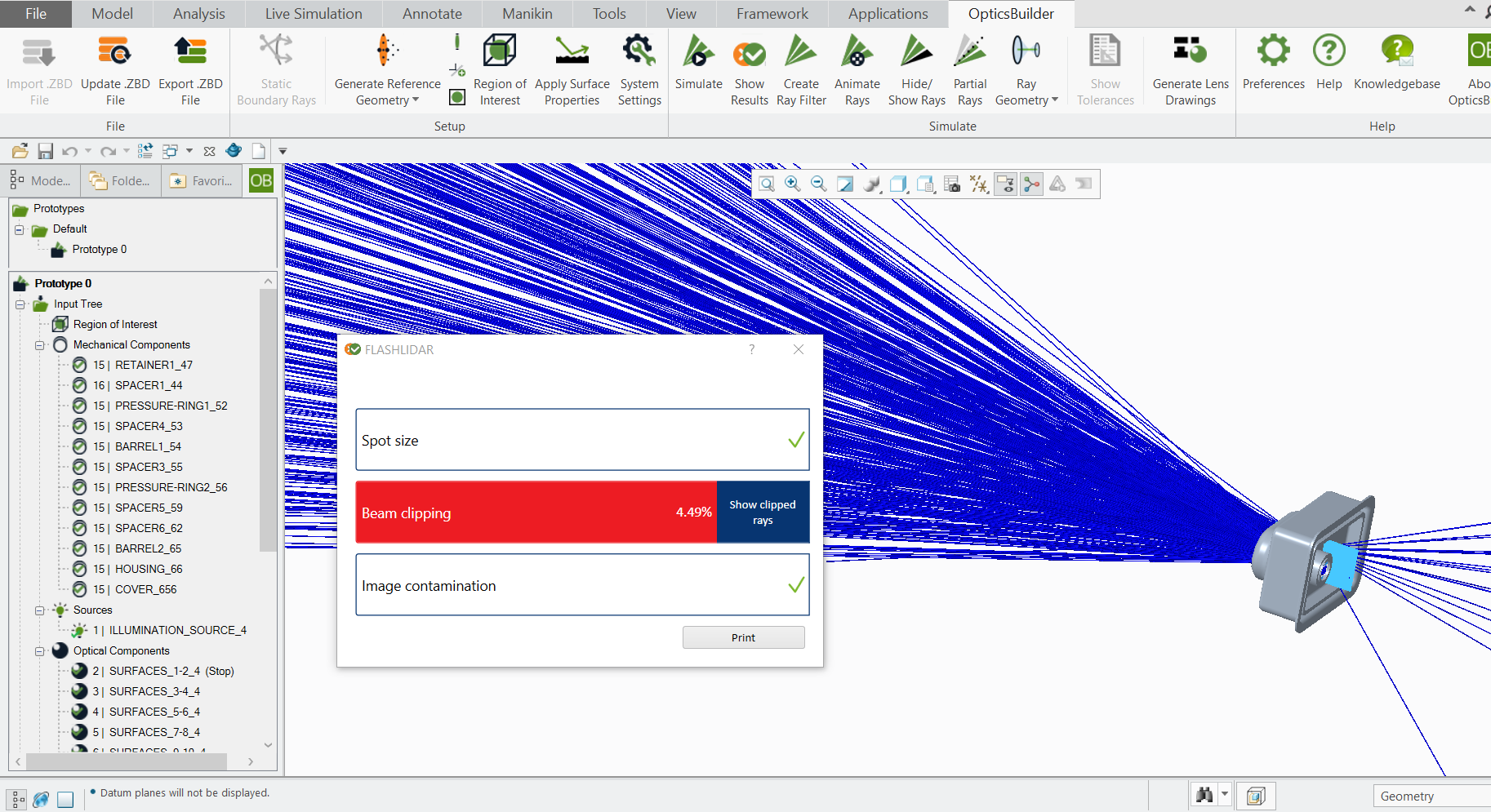Click Create Ray Filter icon
This screenshot has height=812, width=1491.
coord(801,51)
